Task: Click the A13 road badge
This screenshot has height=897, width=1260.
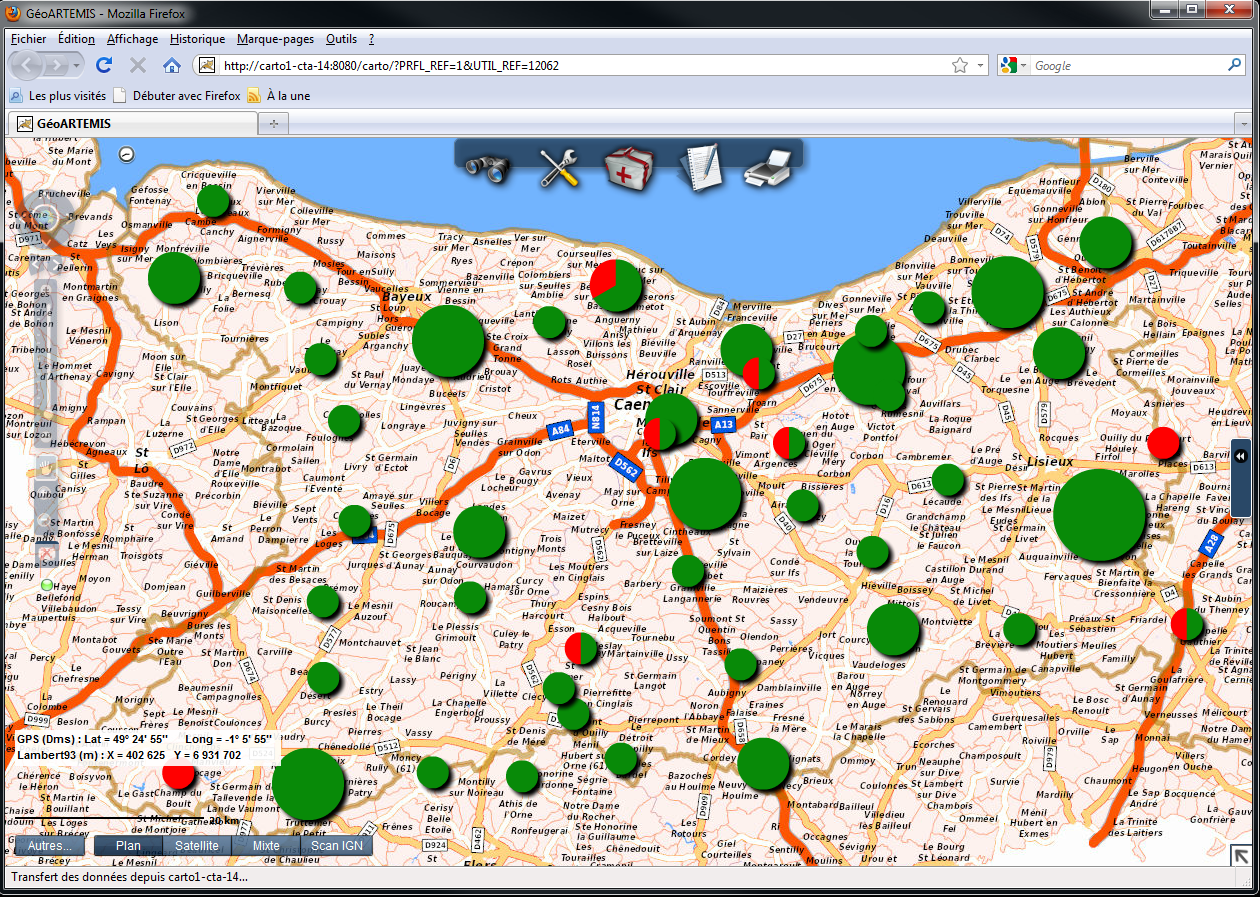Action: click(x=723, y=425)
